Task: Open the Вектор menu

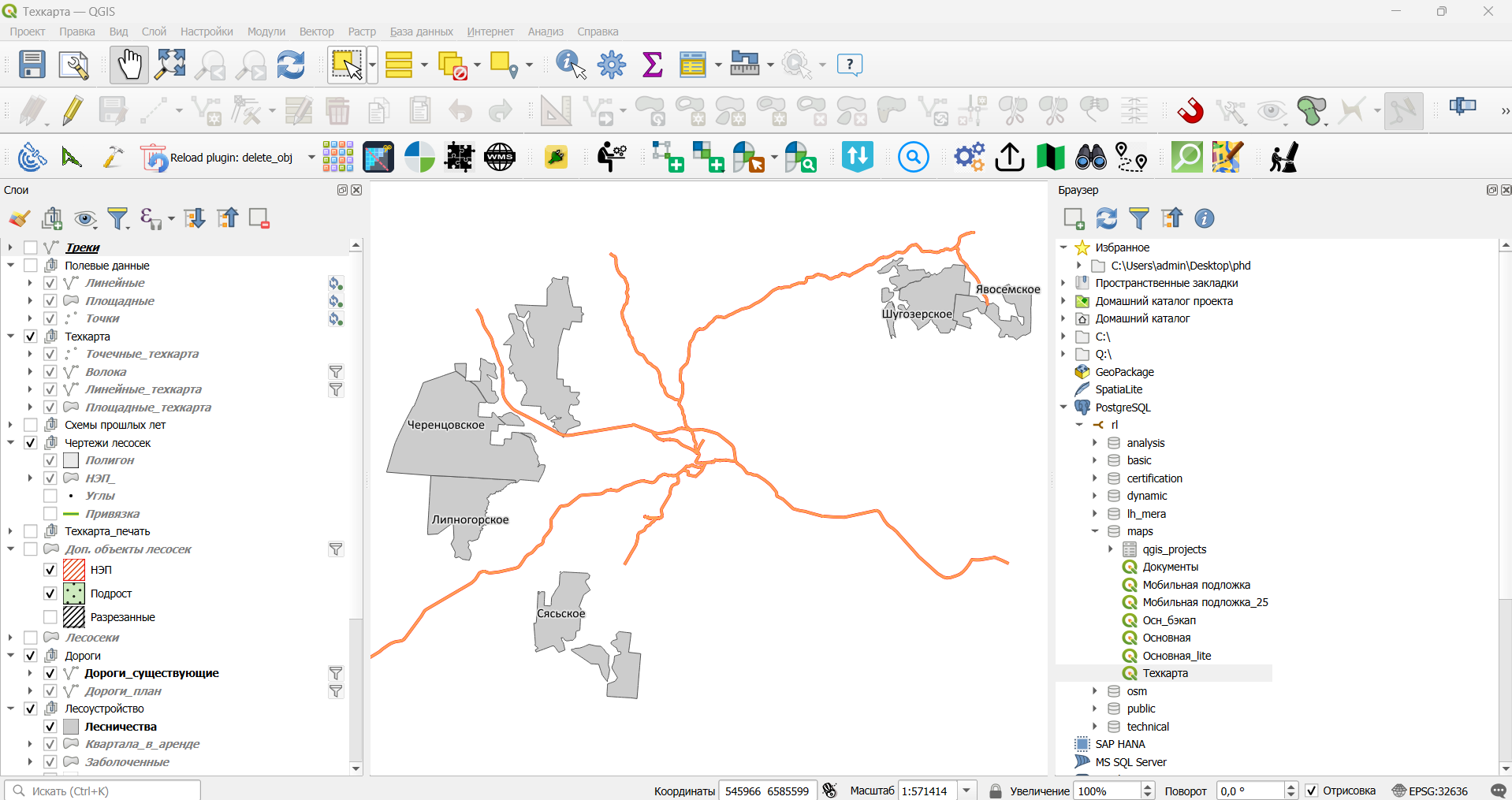Action: pos(316,32)
